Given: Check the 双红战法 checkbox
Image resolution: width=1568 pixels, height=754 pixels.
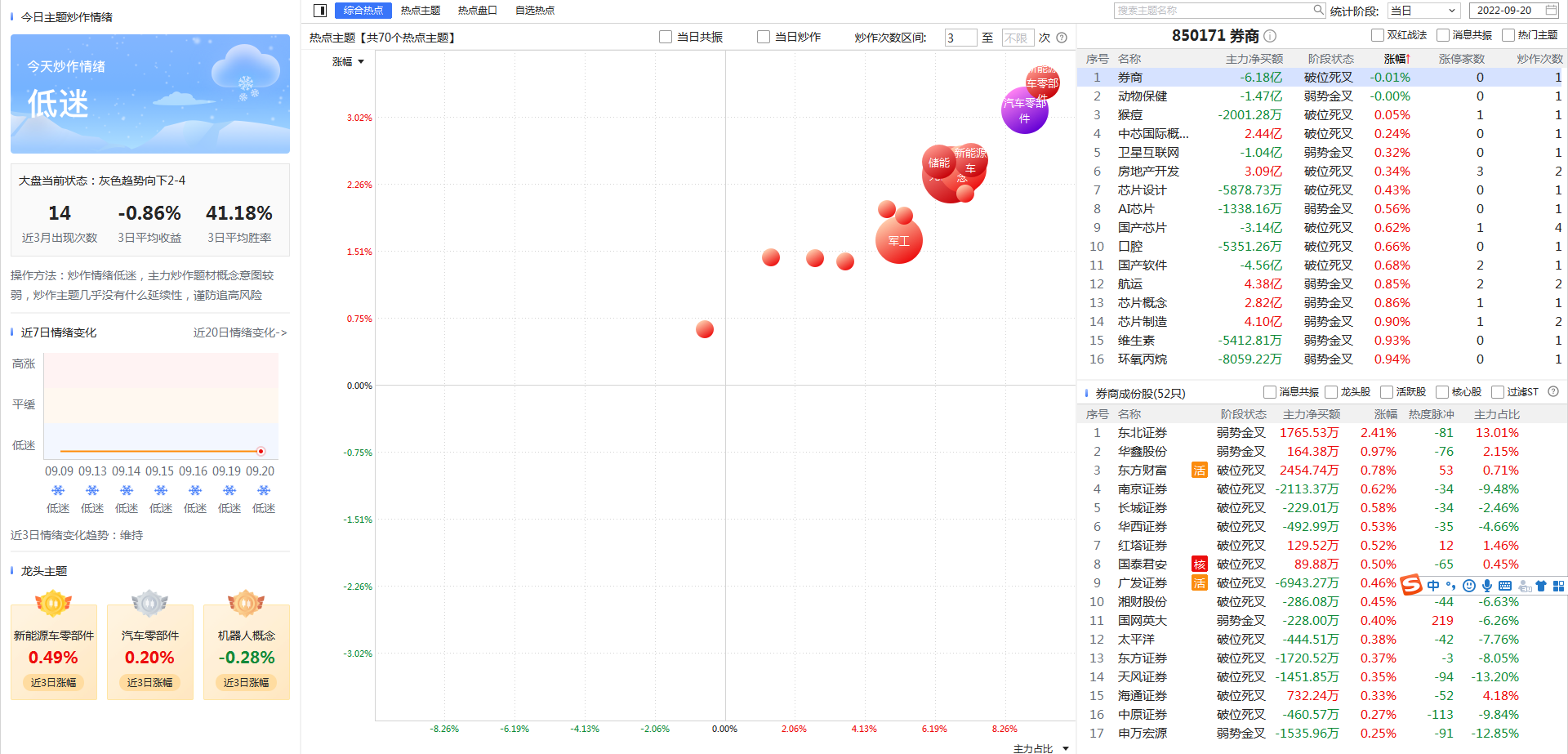Looking at the screenshot, I should tap(1377, 35).
